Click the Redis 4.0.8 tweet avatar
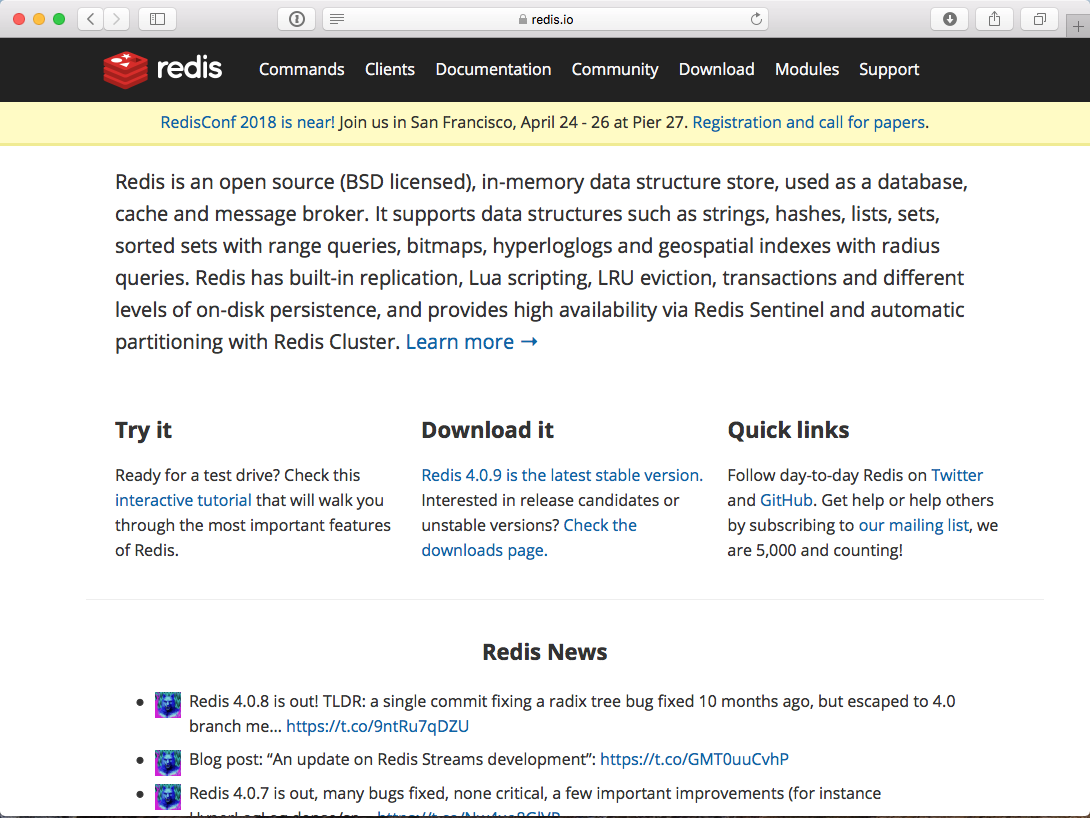 [168, 705]
